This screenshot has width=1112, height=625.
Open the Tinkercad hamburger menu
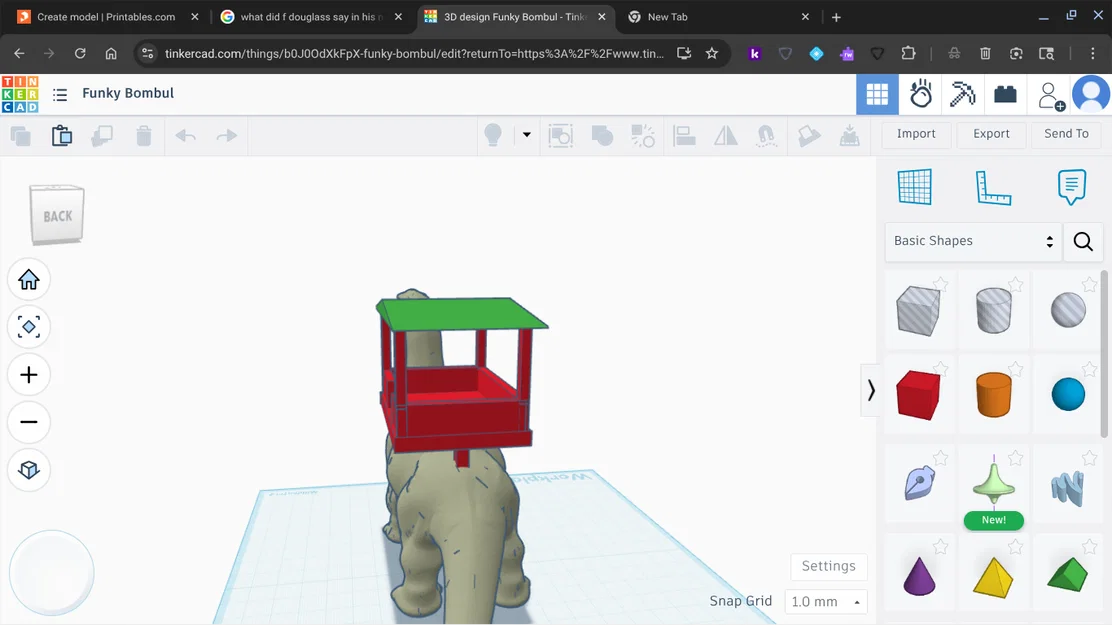(60, 93)
